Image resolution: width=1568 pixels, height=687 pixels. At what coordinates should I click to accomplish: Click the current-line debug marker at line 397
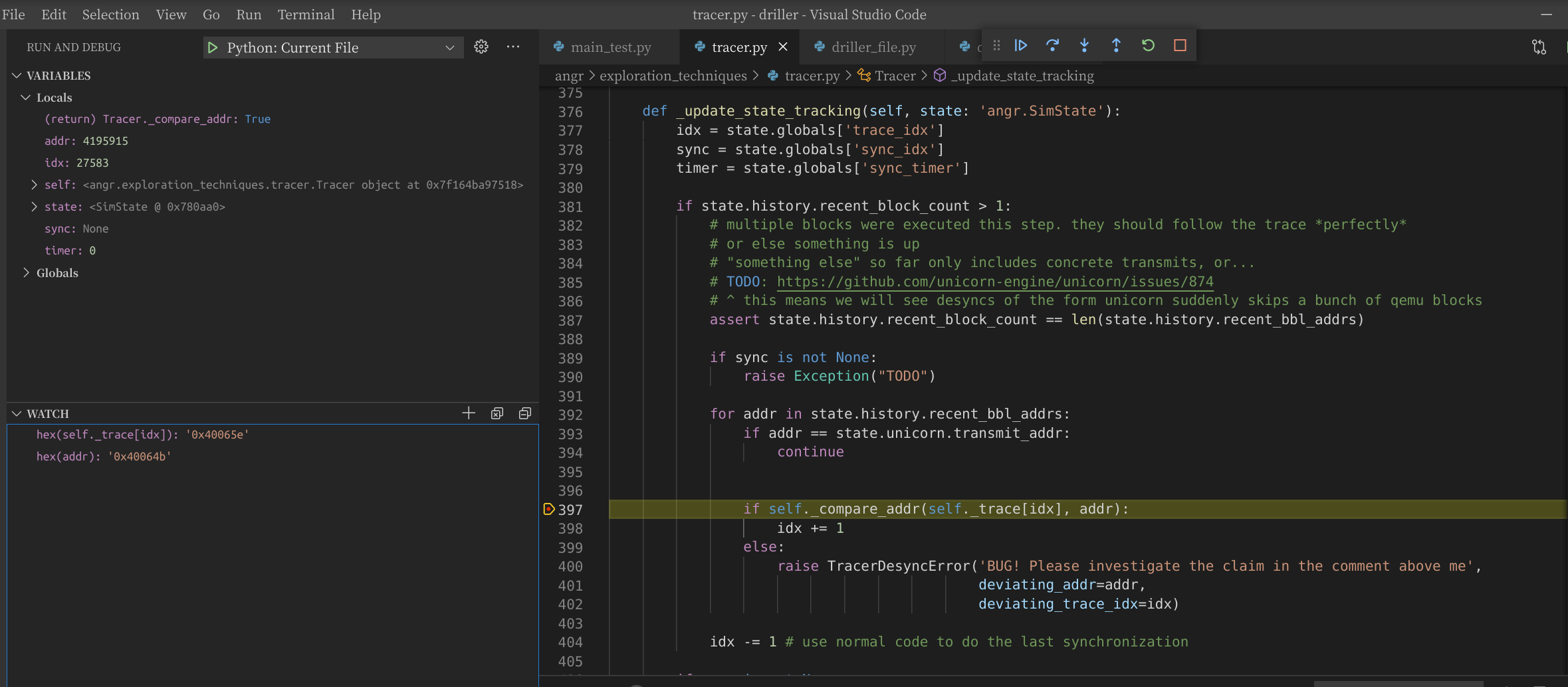(x=549, y=510)
